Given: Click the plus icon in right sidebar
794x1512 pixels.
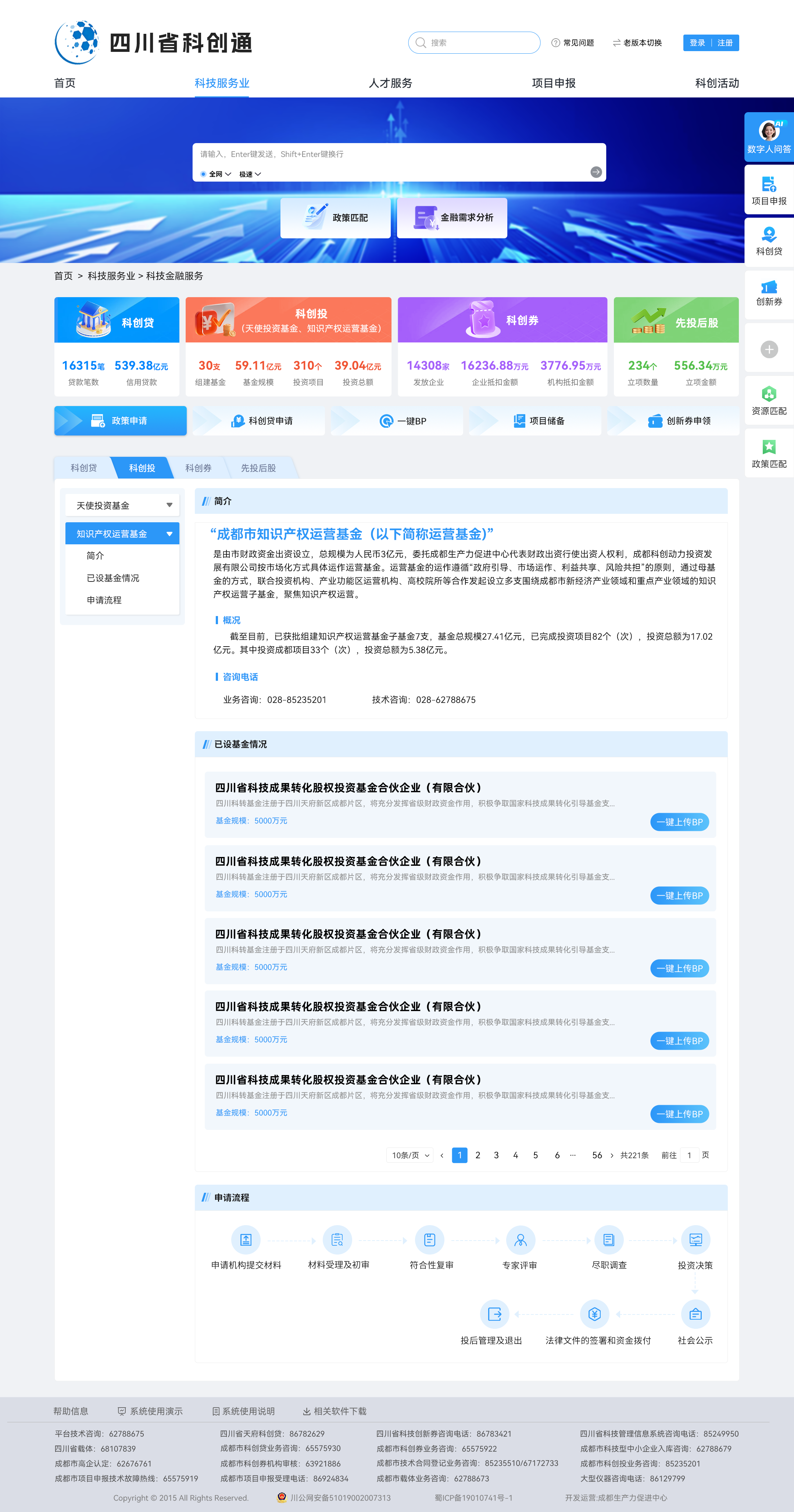Looking at the screenshot, I should point(769,349).
